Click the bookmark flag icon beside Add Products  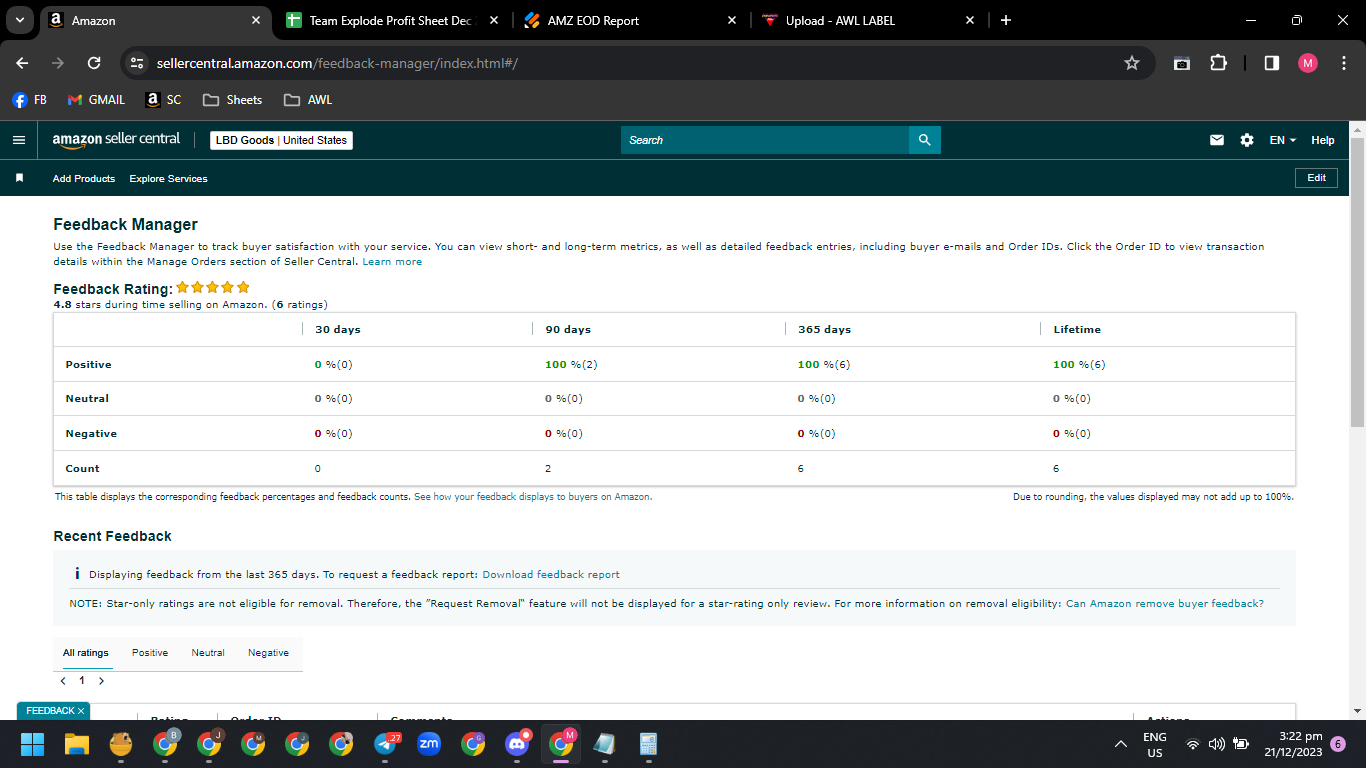pyautogui.click(x=19, y=178)
